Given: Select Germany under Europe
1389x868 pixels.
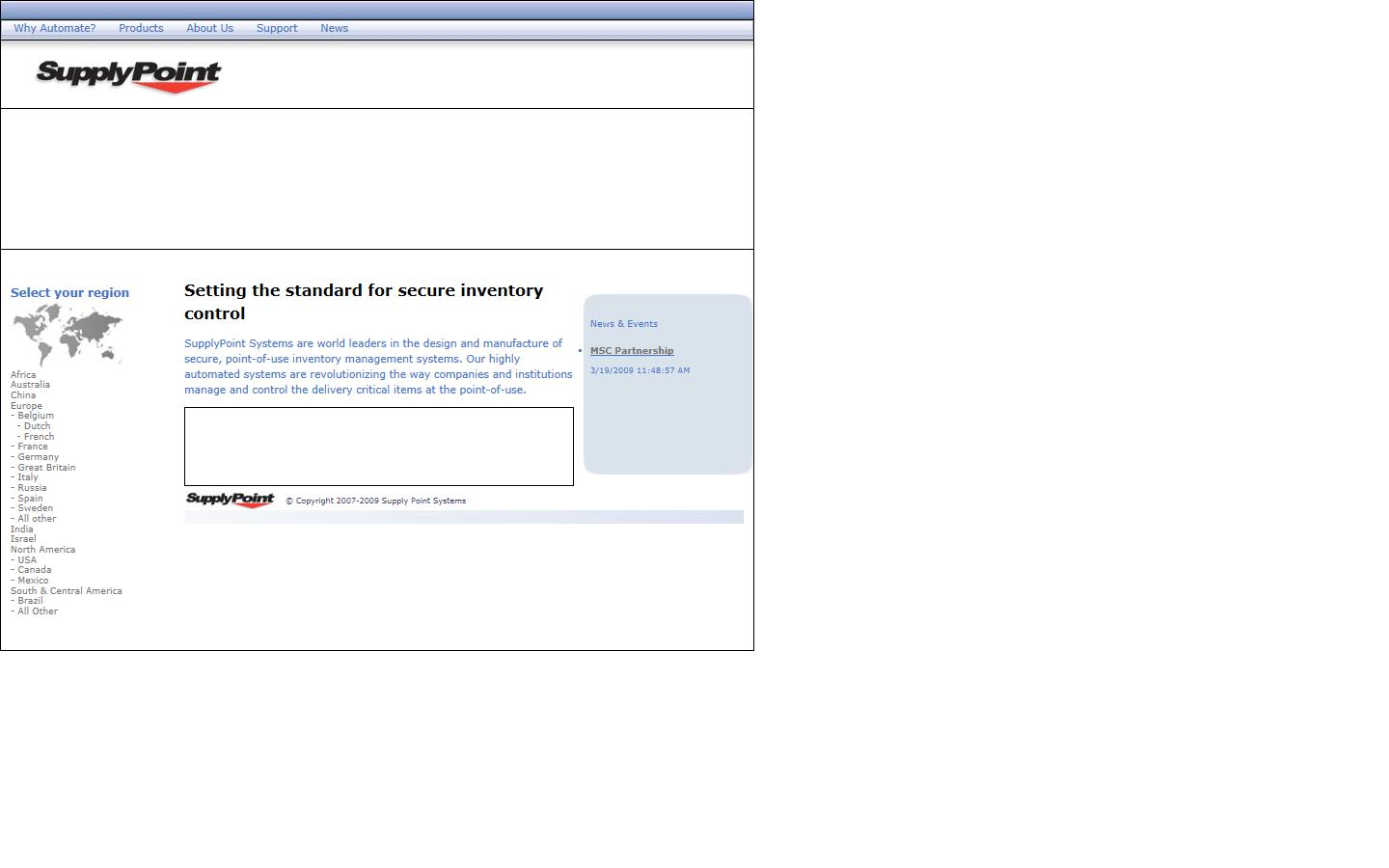Looking at the screenshot, I should pos(38,457).
